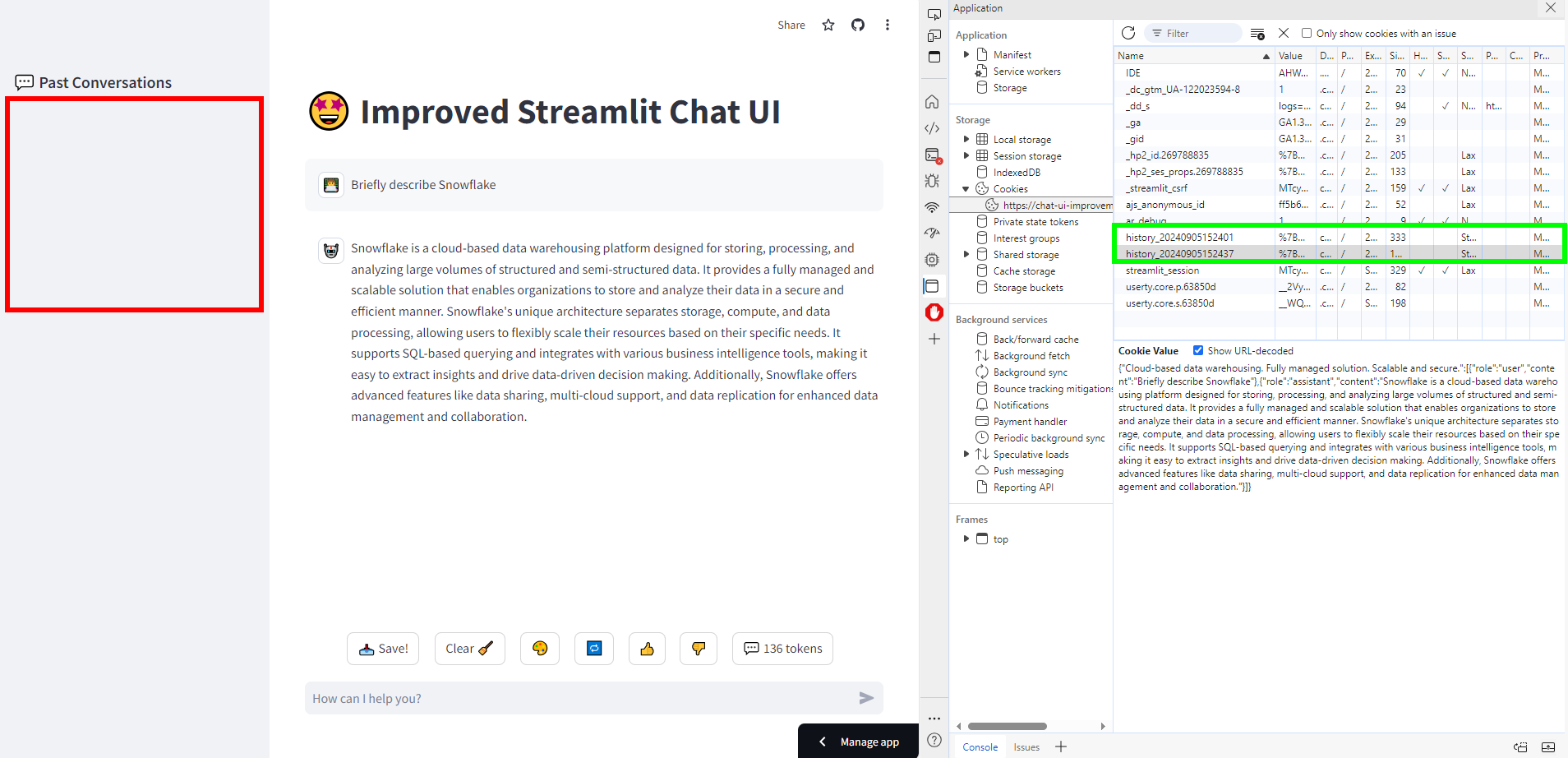Enable 'Only show cookies with an issue' checkbox

1307,33
